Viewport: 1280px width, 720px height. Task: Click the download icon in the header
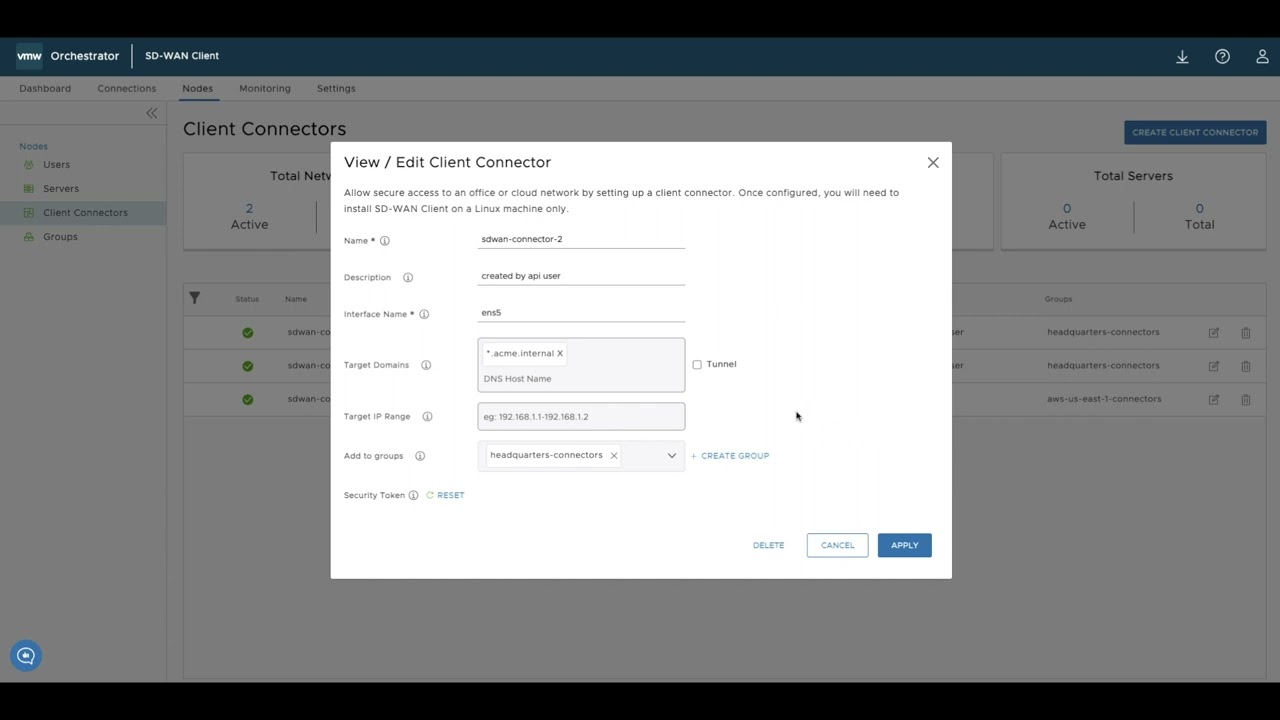tap(1182, 57)
